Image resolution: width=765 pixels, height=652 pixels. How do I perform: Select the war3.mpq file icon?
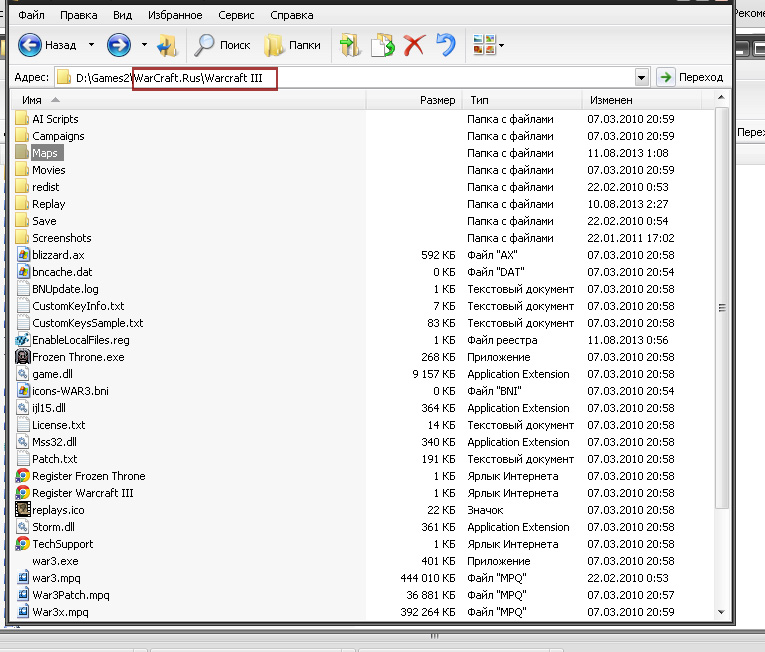pyautogui.click(x=23, y=578)
